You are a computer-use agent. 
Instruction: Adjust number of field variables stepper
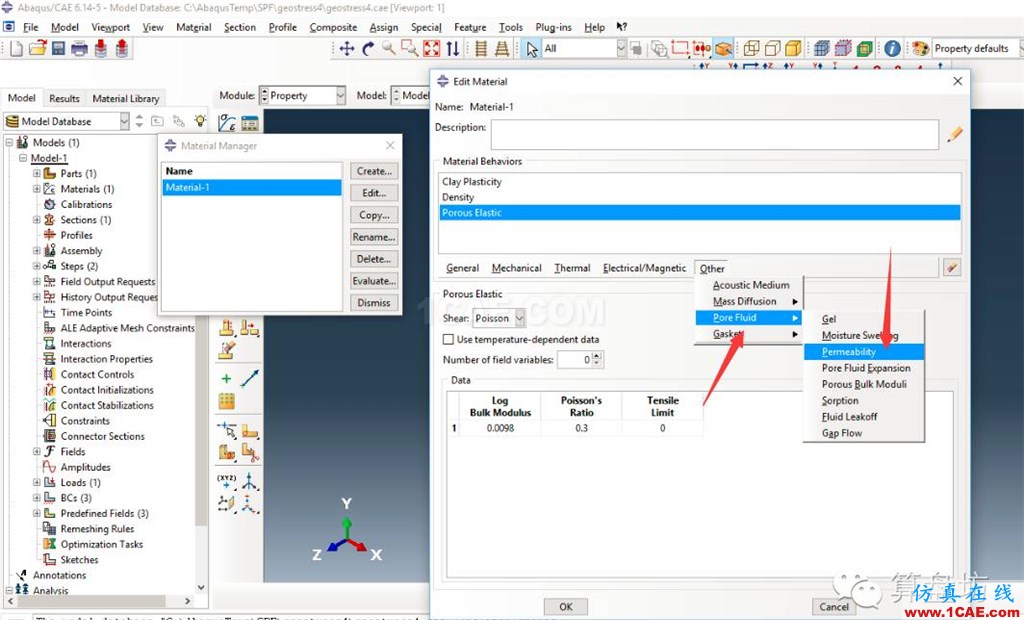(x=597, y=359)
